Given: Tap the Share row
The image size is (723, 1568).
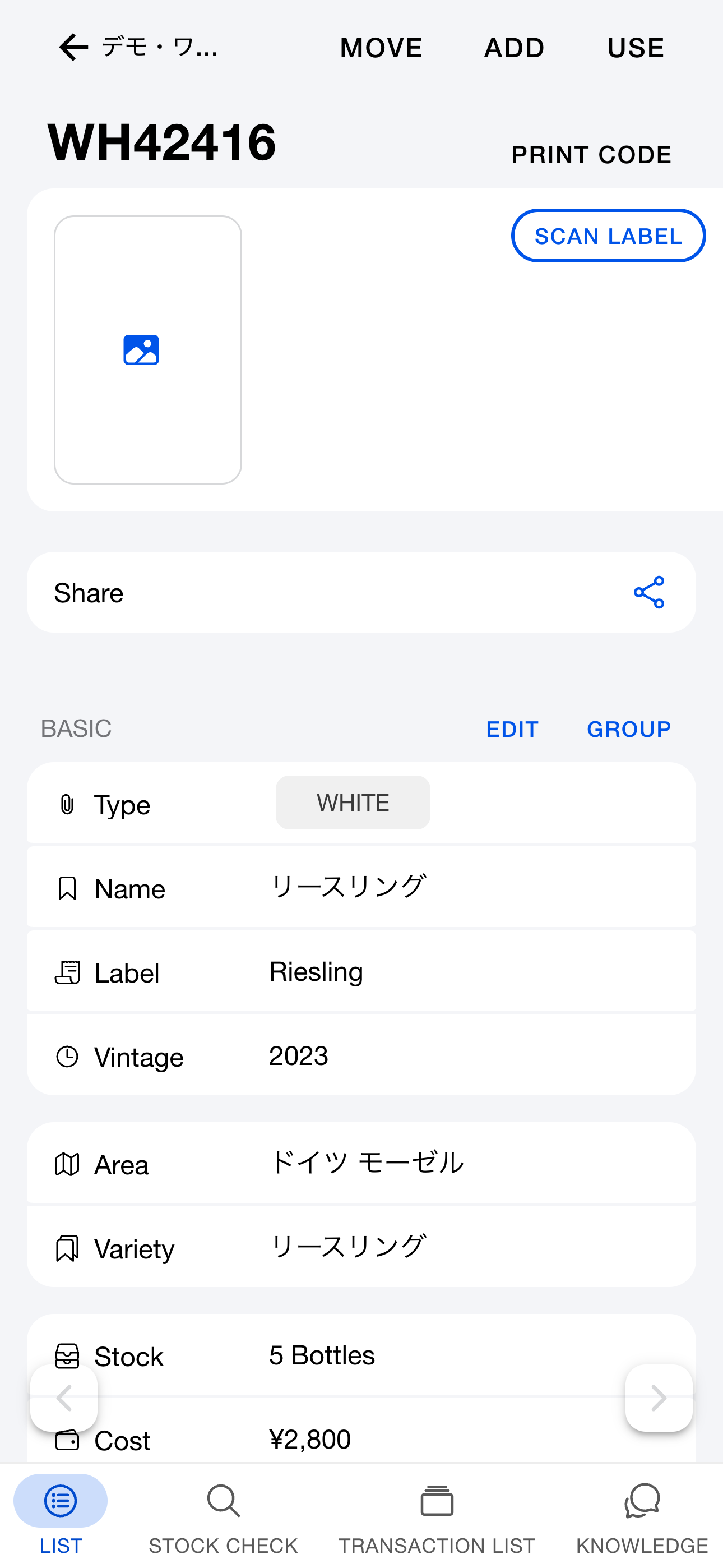Looking at the screenshot, I should click(361, 592).
